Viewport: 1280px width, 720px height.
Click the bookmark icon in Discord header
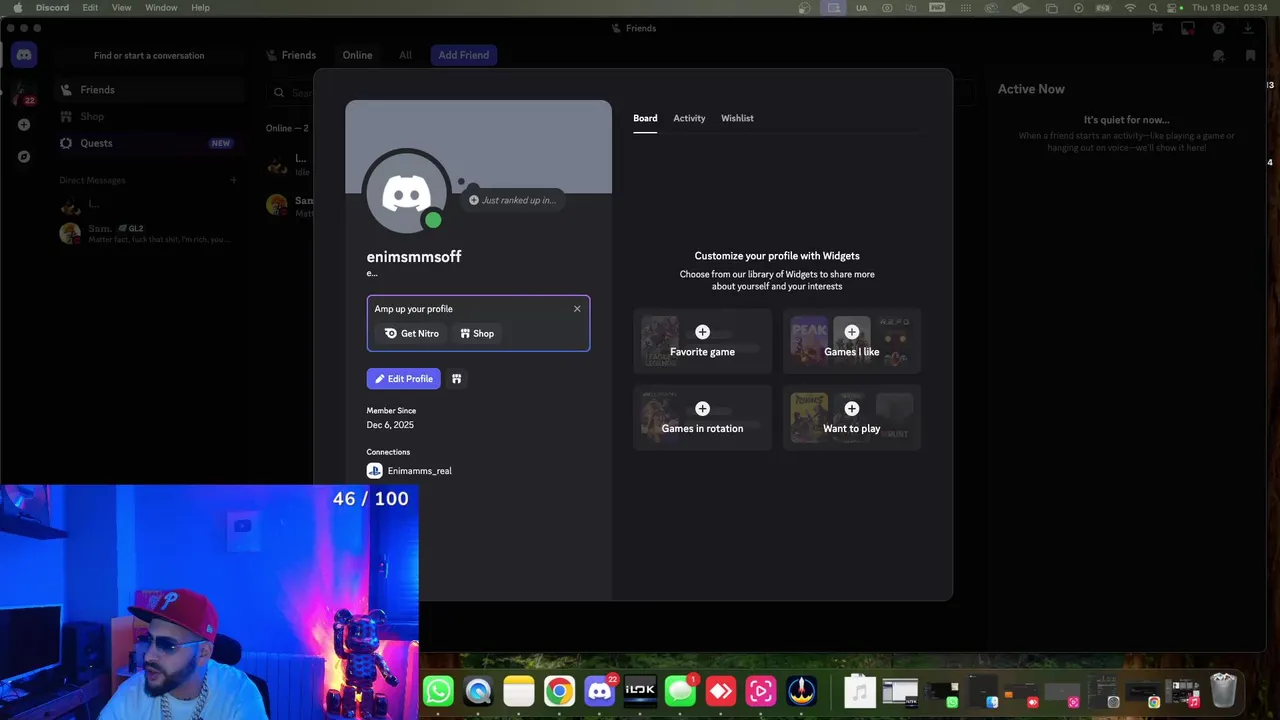[1250, 56]
